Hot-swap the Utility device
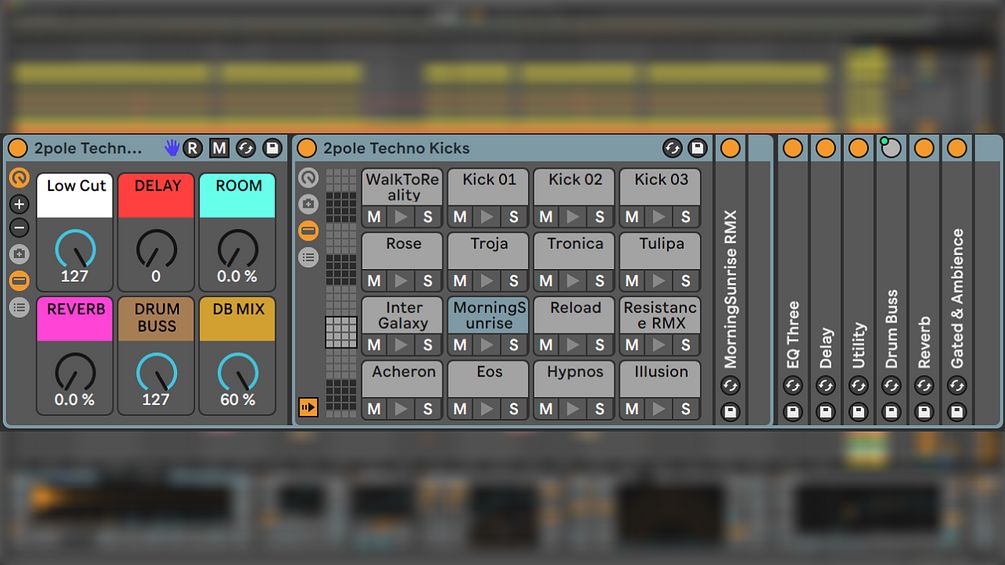This screenshot has height=565, width=1005. [858, 386]
